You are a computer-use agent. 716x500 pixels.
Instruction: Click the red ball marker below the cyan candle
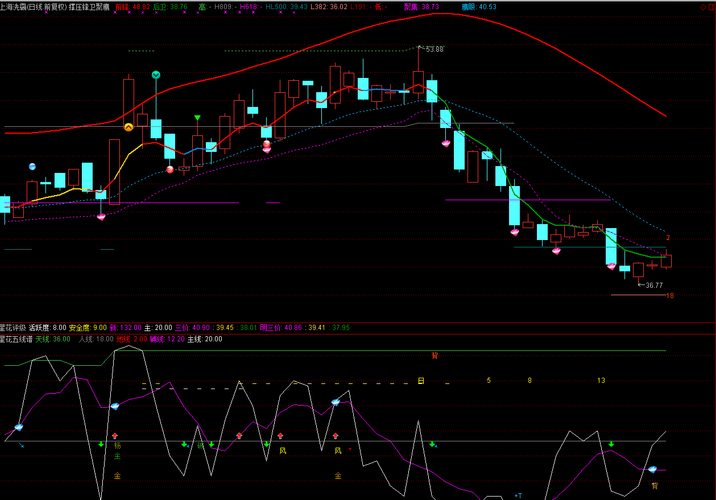pyautogui.click(x=170, y=169)
